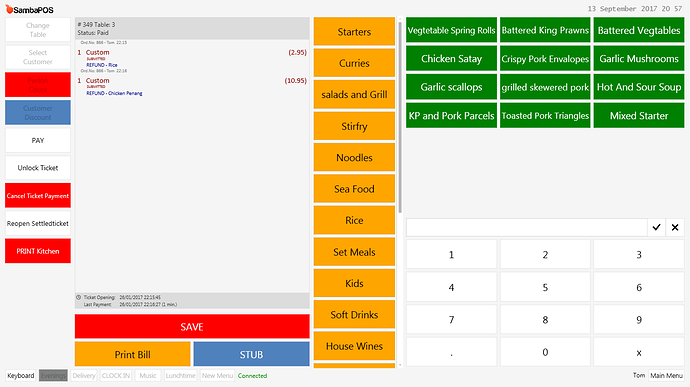Switch to the Delivery mode
The image size is (690, 387).
click(x=84, y=376)
